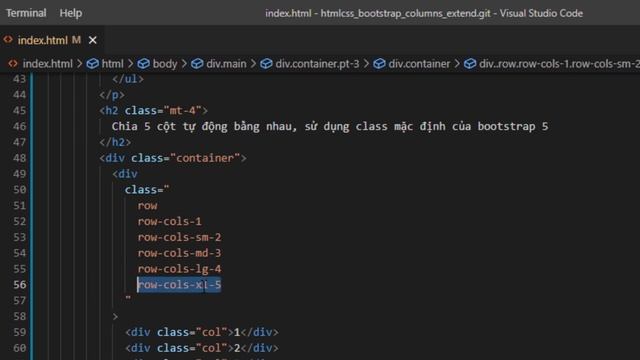Click the closing </p> tag

click(112, 95)
